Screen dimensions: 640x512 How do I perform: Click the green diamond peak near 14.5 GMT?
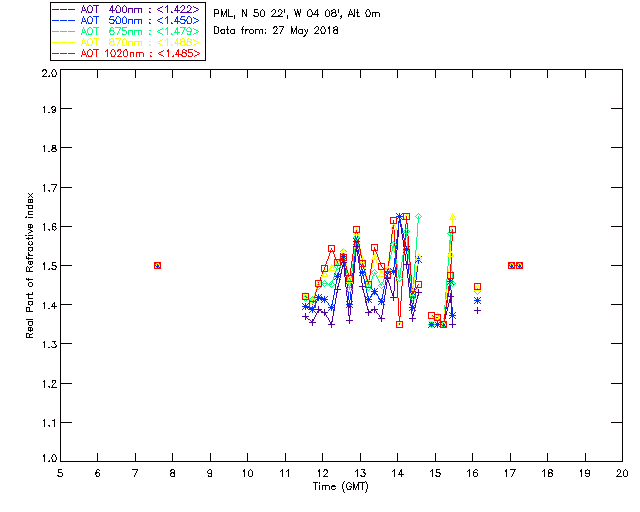click(418, 216)
